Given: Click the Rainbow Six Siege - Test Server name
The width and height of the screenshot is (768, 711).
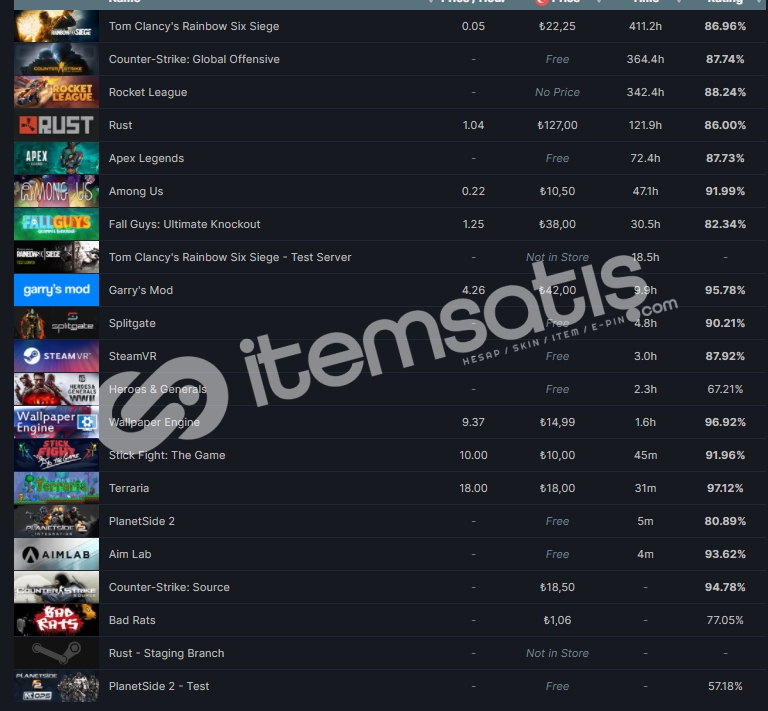Looking at the screenshot, I should click(x=230, y=258).
